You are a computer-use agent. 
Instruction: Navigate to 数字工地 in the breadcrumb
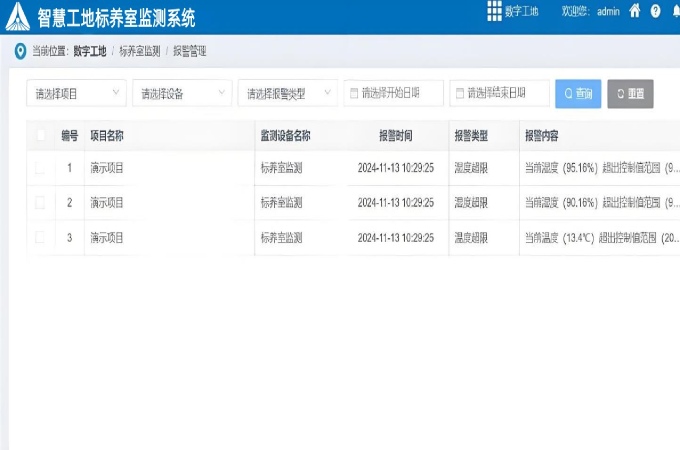click(91, 51)
